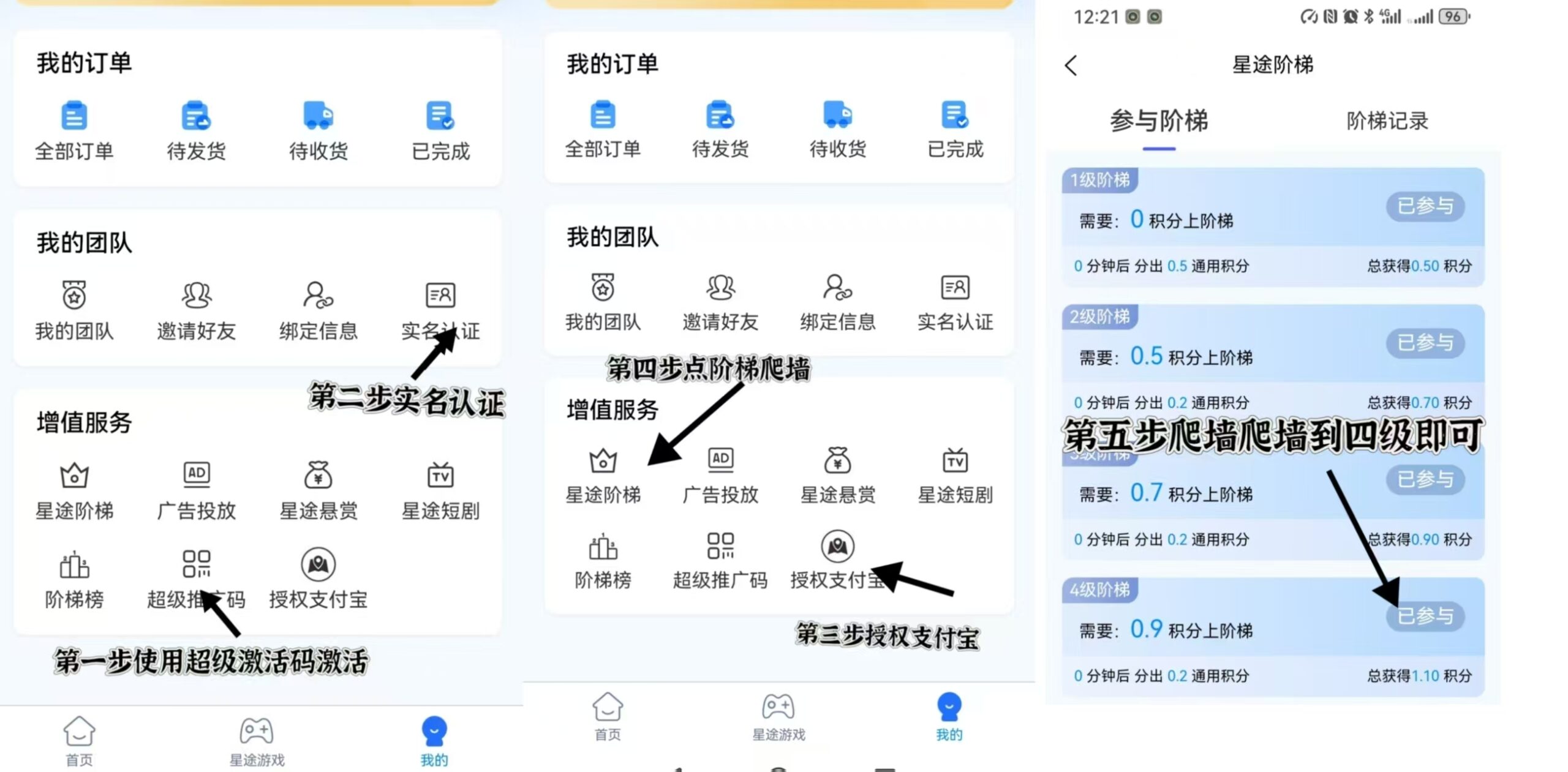
Task: Tap 已参与 button on 2级阶梯 card
Action: click(x=1425, y=343)
